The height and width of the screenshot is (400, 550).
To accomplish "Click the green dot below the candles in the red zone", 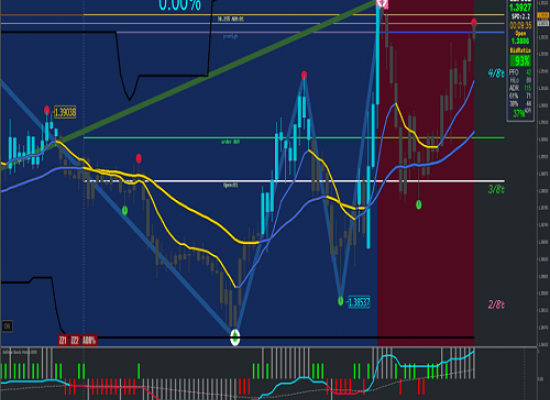I will click(418, 205).
